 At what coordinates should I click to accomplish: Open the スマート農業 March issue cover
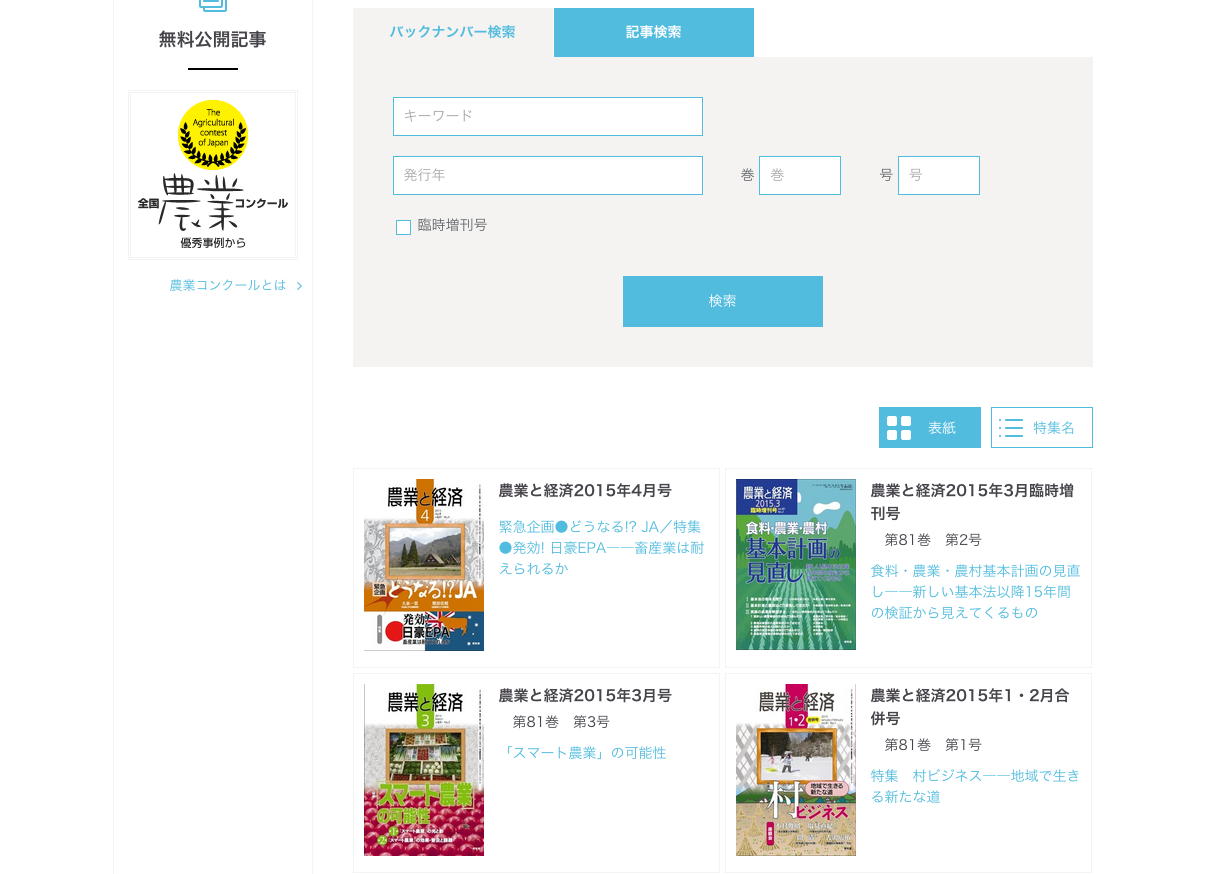coord(424,769)
